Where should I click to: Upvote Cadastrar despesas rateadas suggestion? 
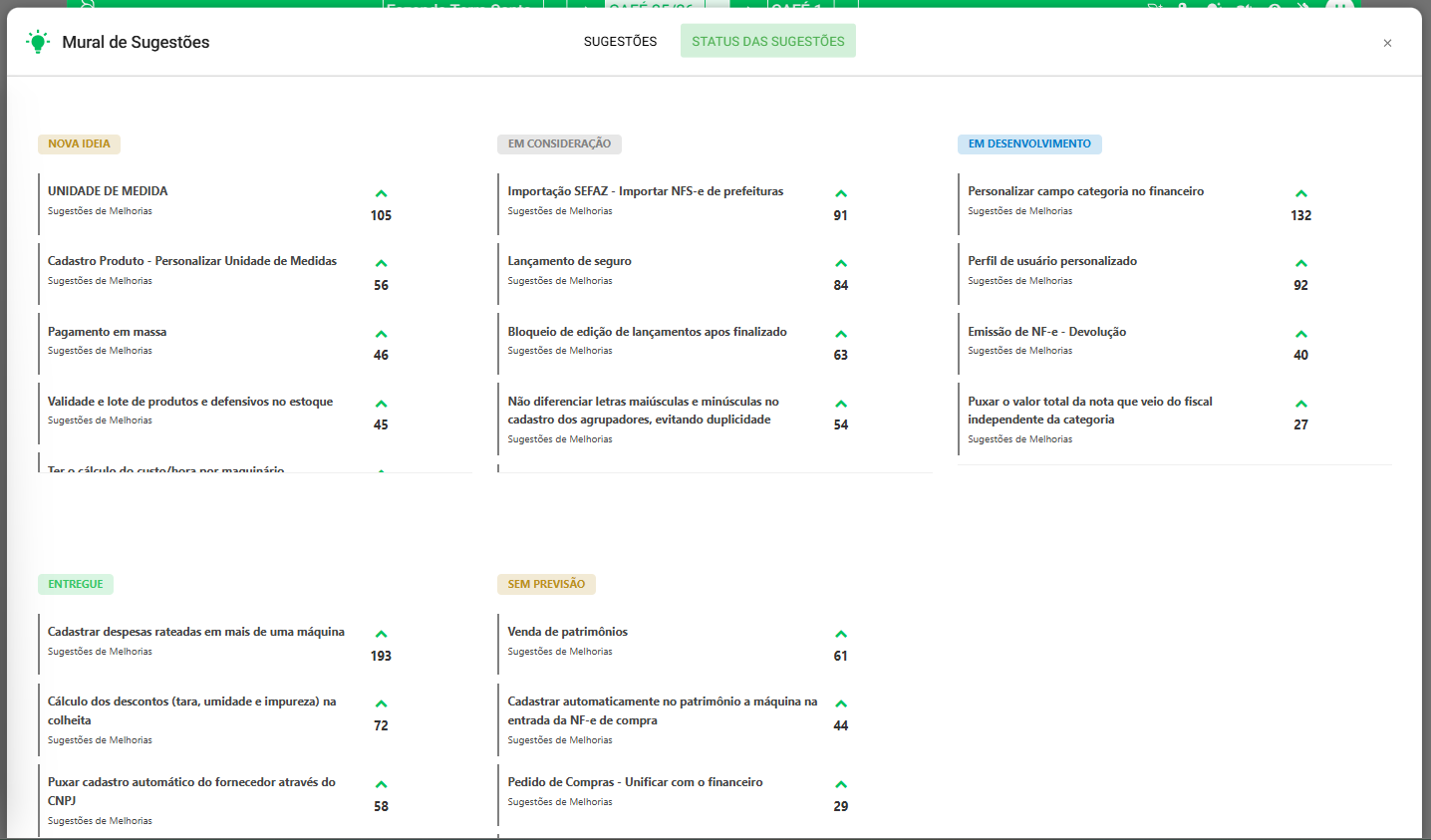[381, 635]
